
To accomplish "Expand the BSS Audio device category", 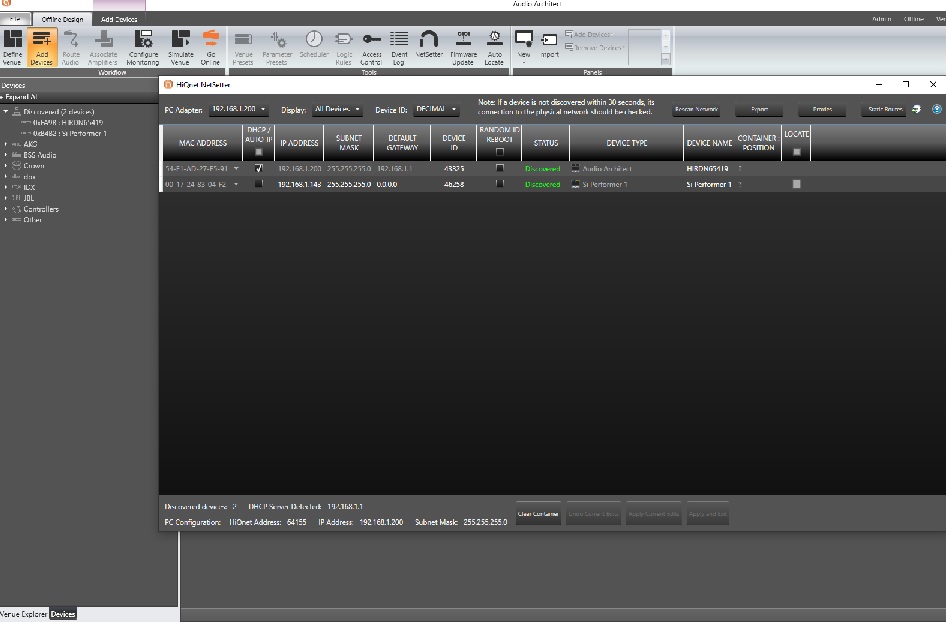I will [6, 155].
